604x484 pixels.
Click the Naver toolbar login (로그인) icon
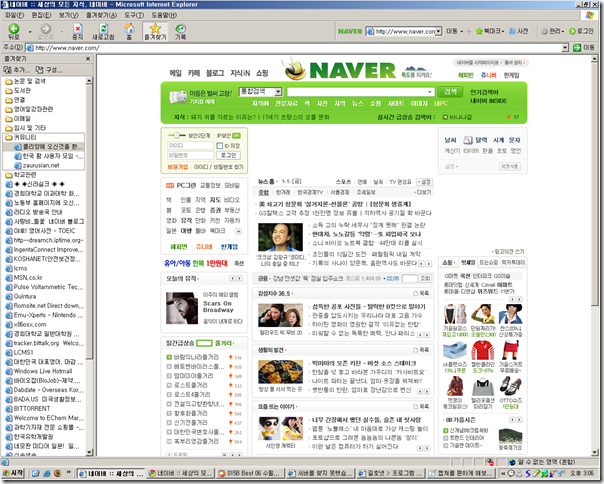572,31
